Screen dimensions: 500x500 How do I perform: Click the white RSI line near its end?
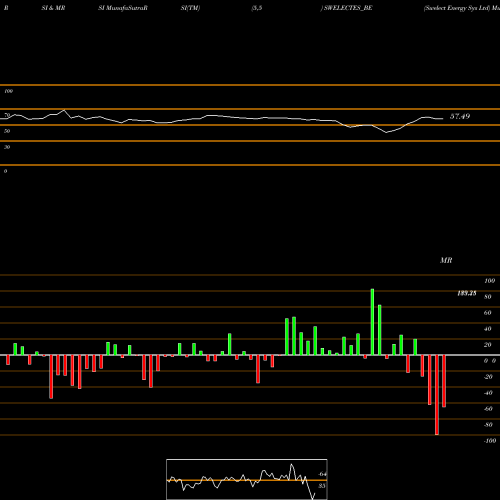[440, 118]
